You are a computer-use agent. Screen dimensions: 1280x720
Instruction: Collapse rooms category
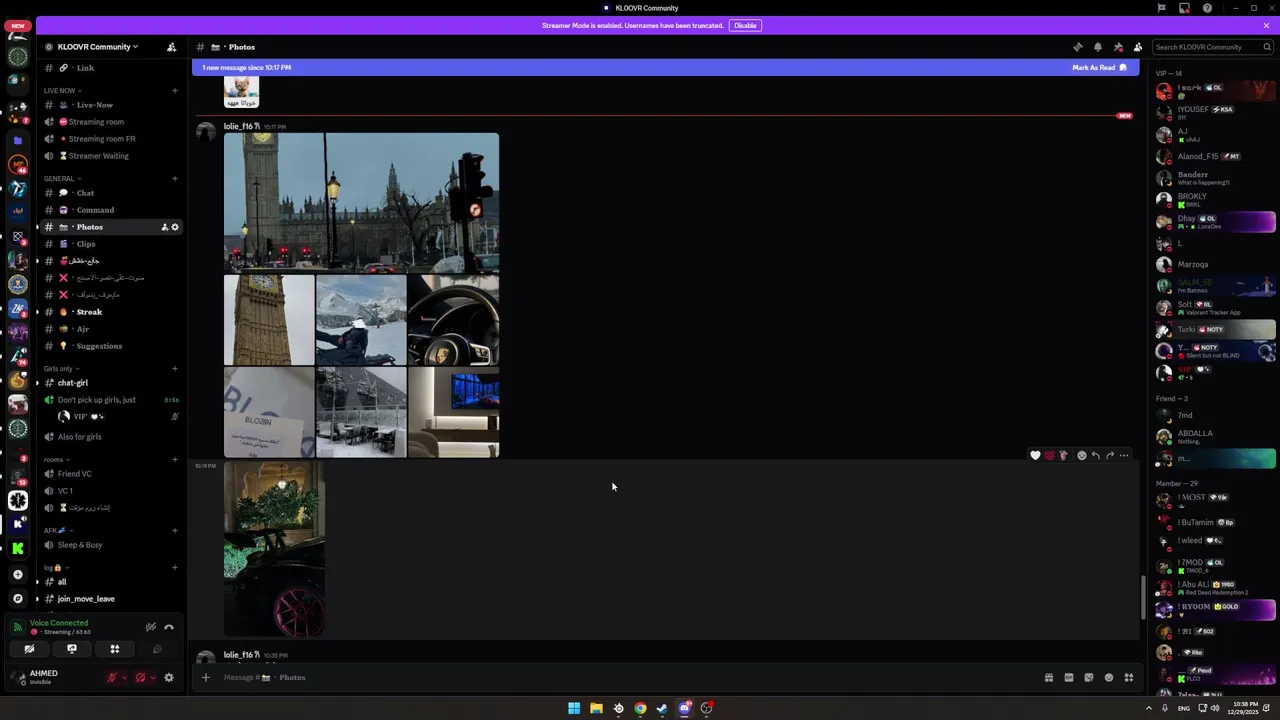tap(56, 460)
